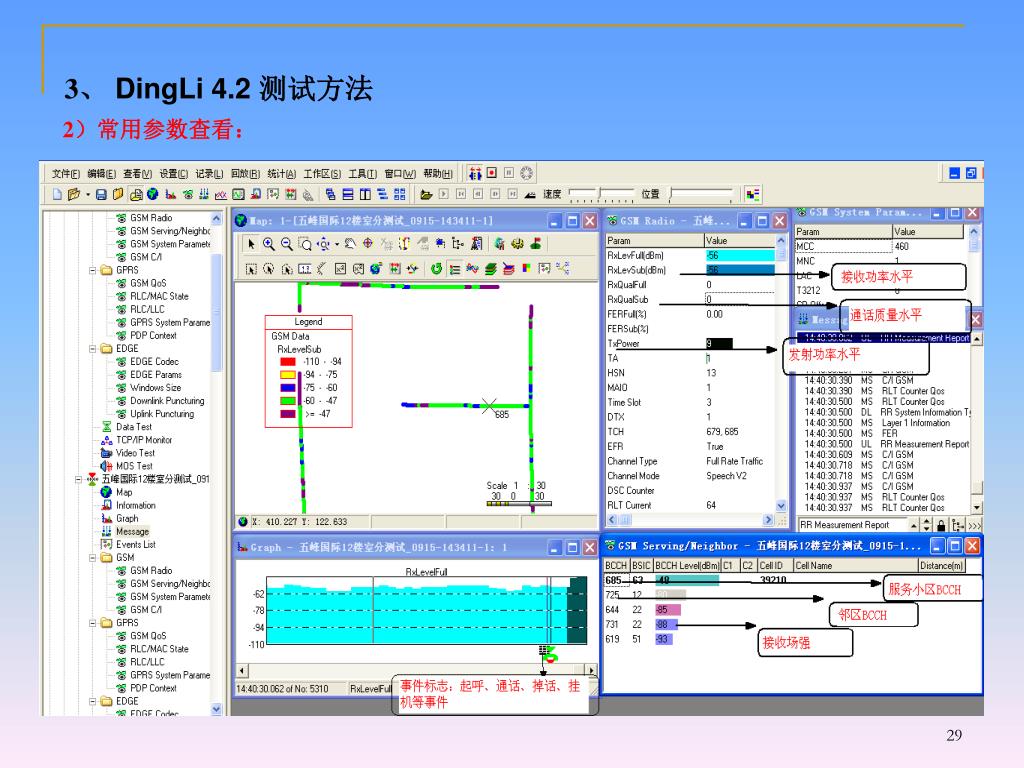Screen dimensions: 1024x768
Task: Select the Events List tree item
Action: (136, 545)
